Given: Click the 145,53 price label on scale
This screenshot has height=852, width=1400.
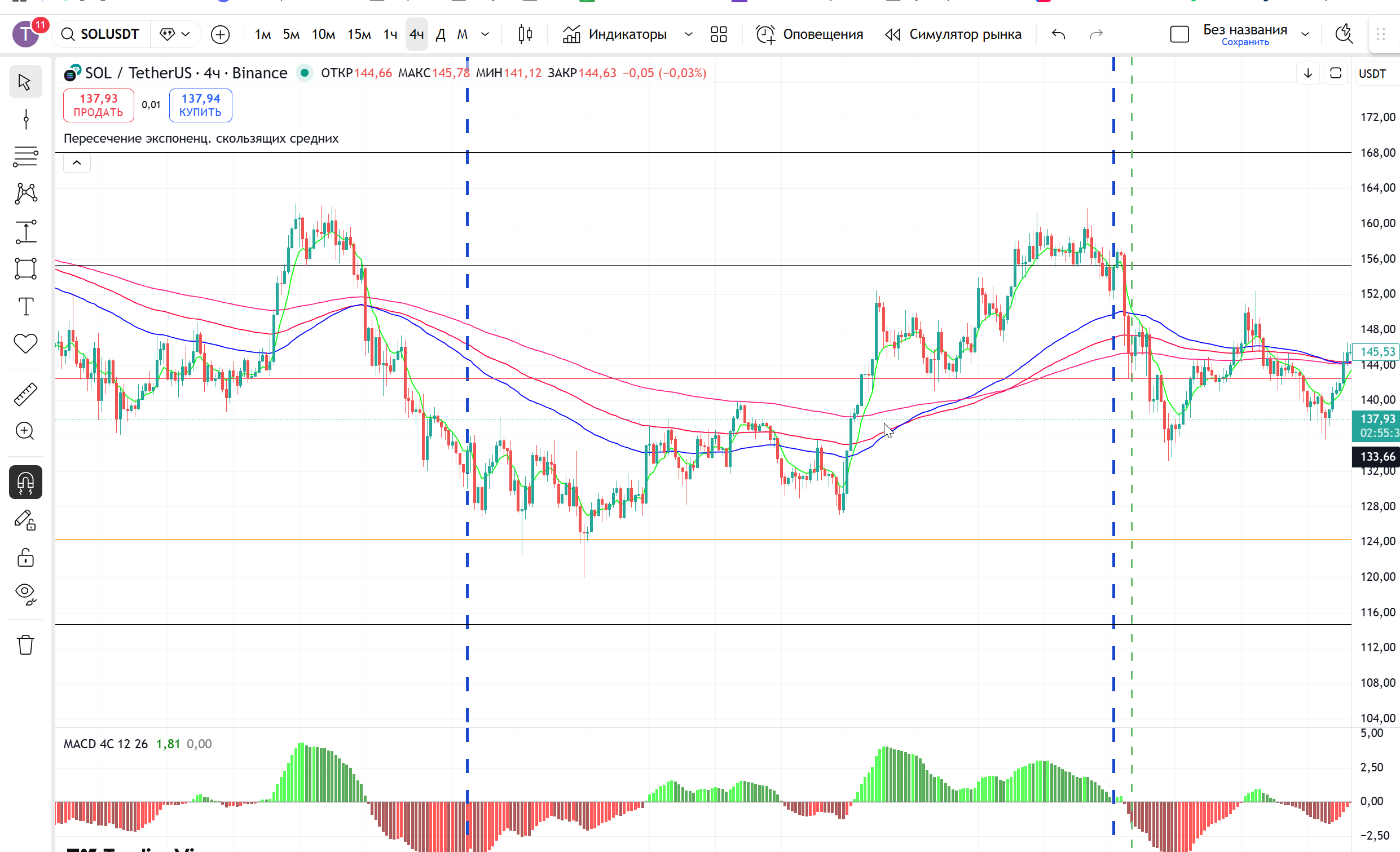Looking at the screenshot, I should tap(1377, 352).
